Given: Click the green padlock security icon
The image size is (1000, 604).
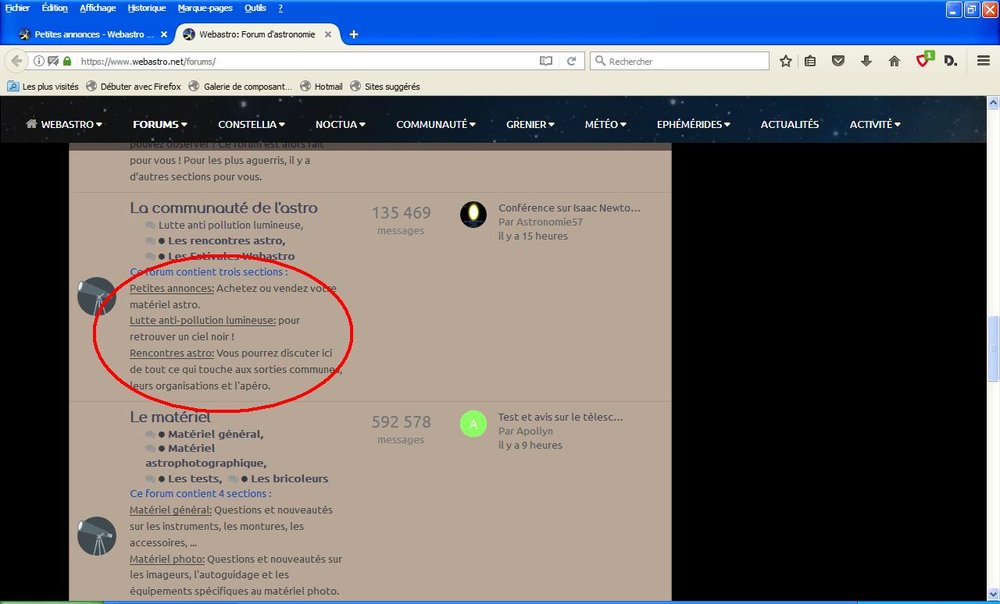Looking at the screenshot, I should pos(67,61).
